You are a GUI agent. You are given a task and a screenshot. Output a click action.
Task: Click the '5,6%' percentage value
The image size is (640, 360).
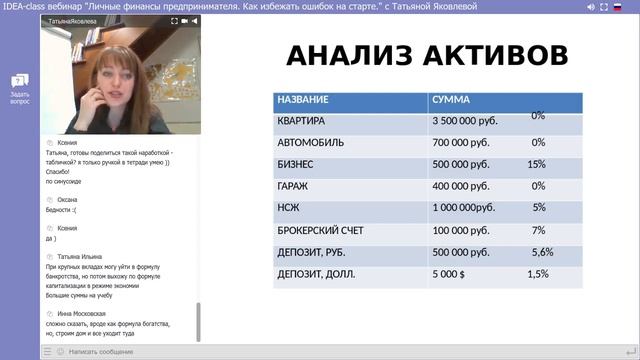542,252
